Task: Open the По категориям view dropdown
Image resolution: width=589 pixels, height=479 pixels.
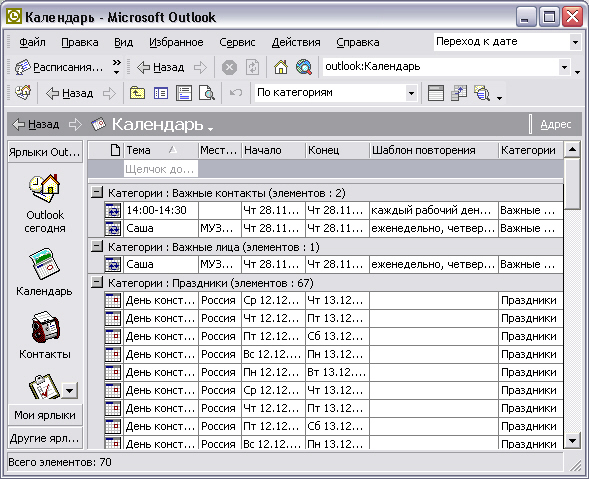Action: click(x=411, y=93)
